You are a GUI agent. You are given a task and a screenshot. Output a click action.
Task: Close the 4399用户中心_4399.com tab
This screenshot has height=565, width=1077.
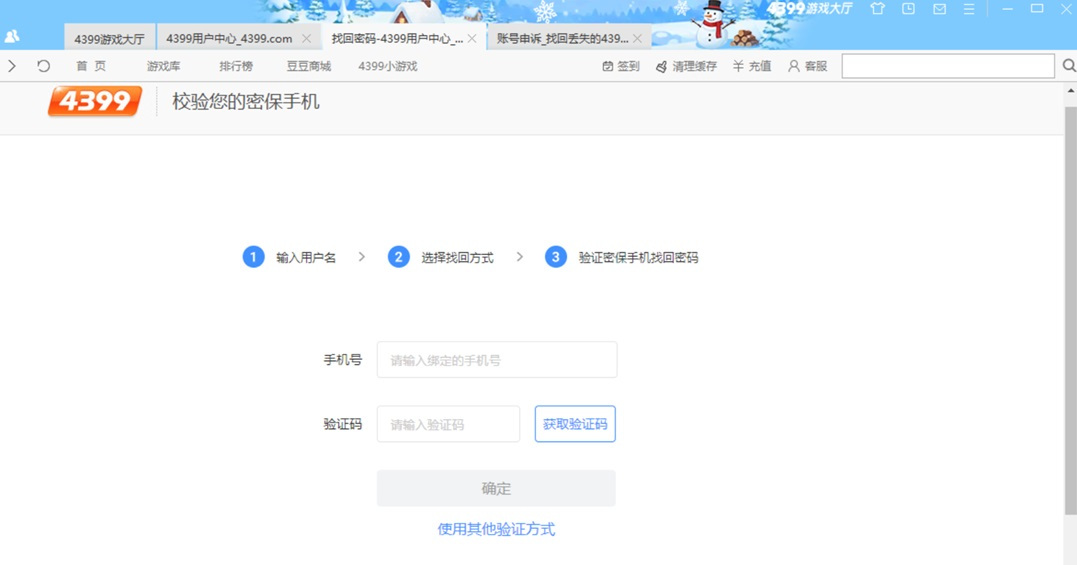pos(307,39)
